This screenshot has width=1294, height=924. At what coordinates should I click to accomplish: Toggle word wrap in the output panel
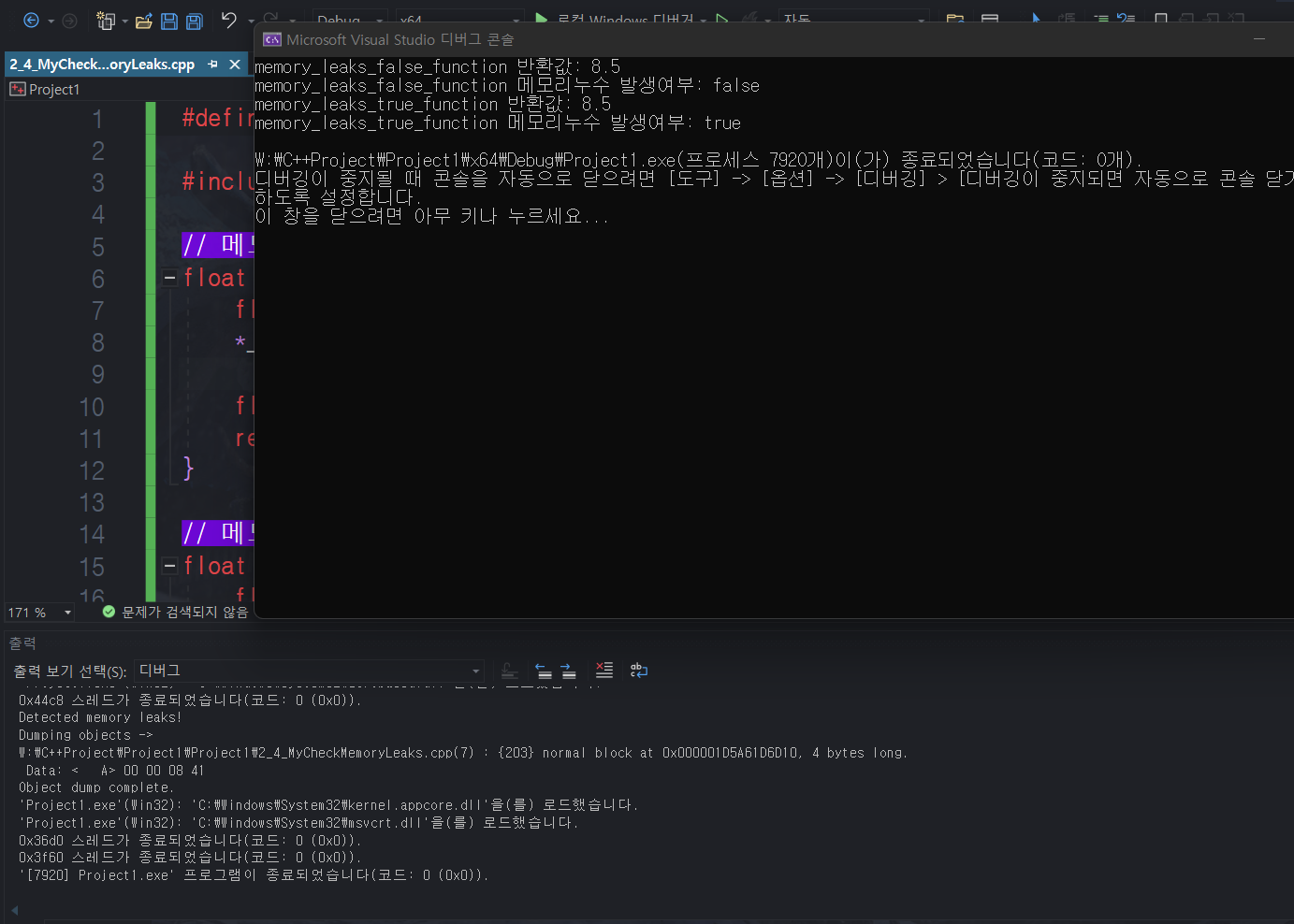(x=639, y=671)
